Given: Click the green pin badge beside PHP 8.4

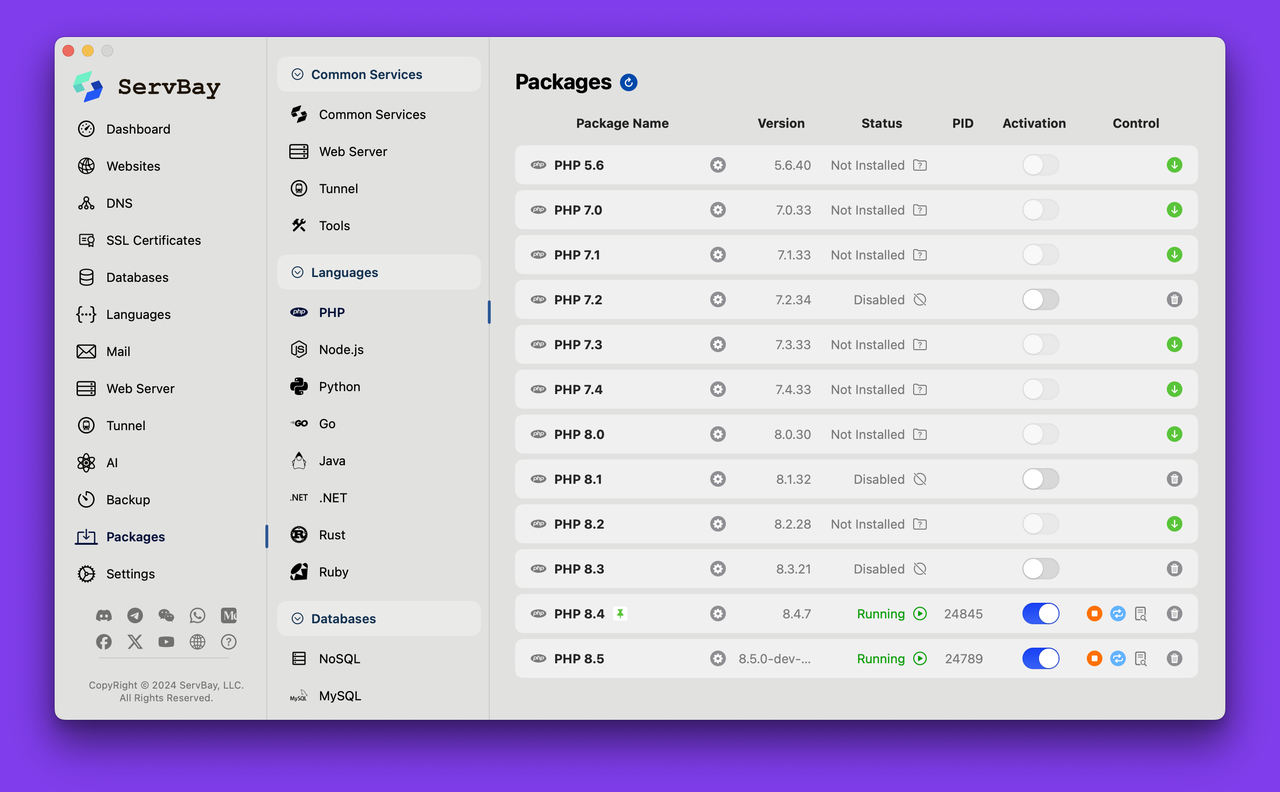Looking at the screenshot, I should 620,614.
